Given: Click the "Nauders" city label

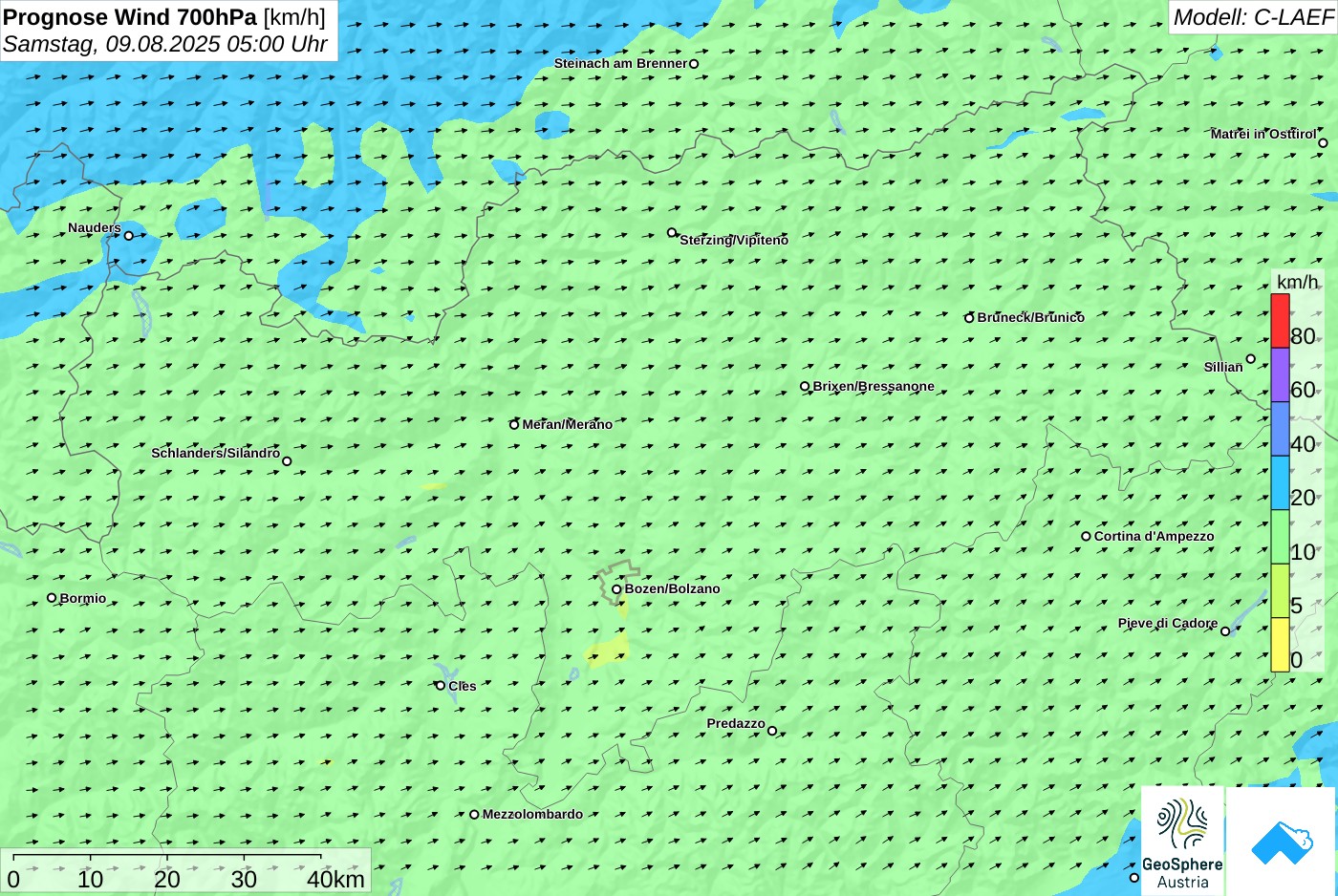Looking at the screenshot, I should [x=95, y=228].
